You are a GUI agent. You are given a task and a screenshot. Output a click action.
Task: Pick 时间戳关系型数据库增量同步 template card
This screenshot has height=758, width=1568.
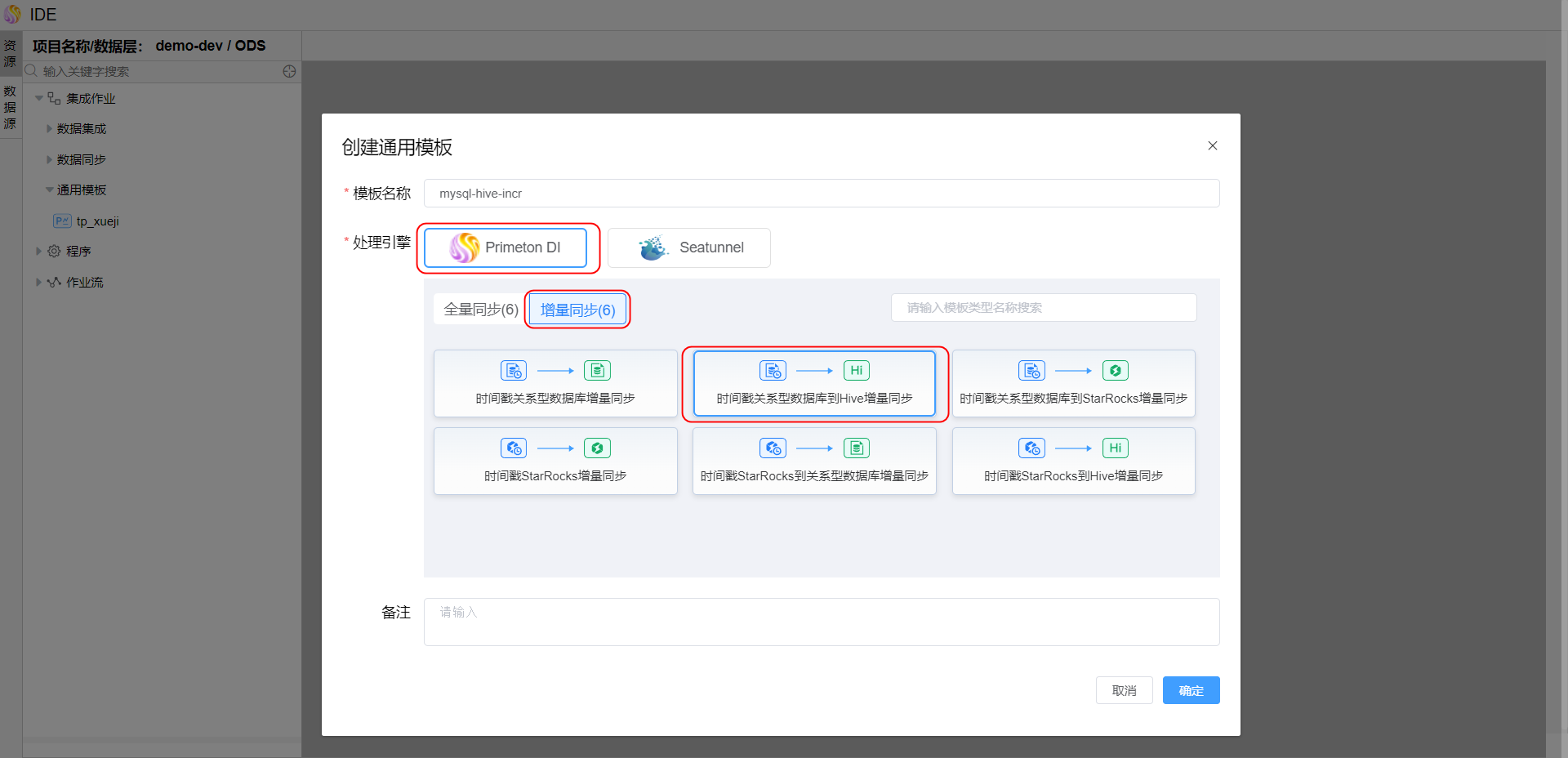click(x=555, y=383)
